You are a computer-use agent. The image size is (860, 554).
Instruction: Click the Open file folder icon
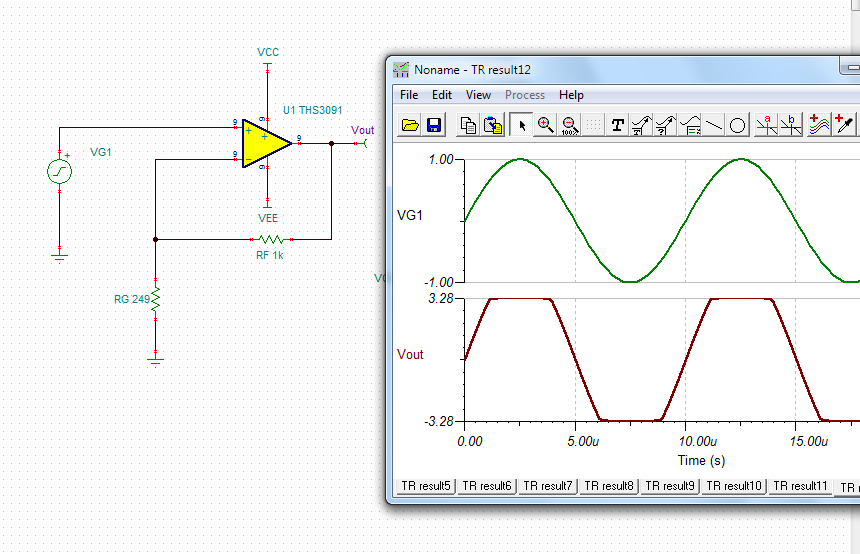point(410,125)
